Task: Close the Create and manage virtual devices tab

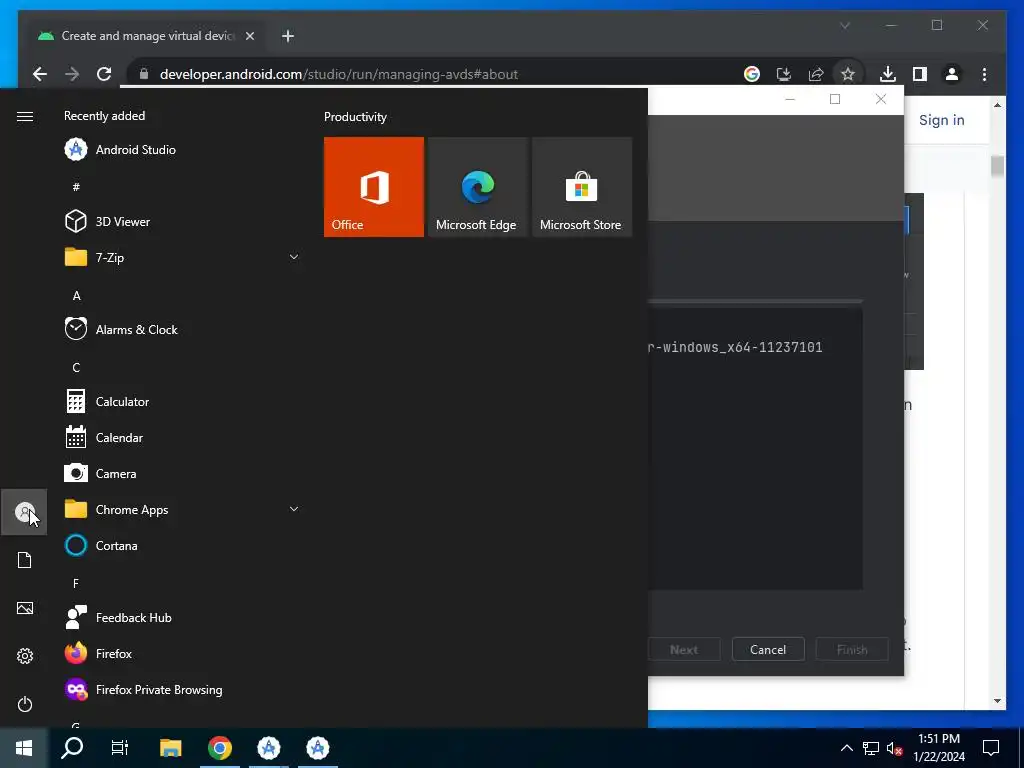Action: tap(249, 36)
